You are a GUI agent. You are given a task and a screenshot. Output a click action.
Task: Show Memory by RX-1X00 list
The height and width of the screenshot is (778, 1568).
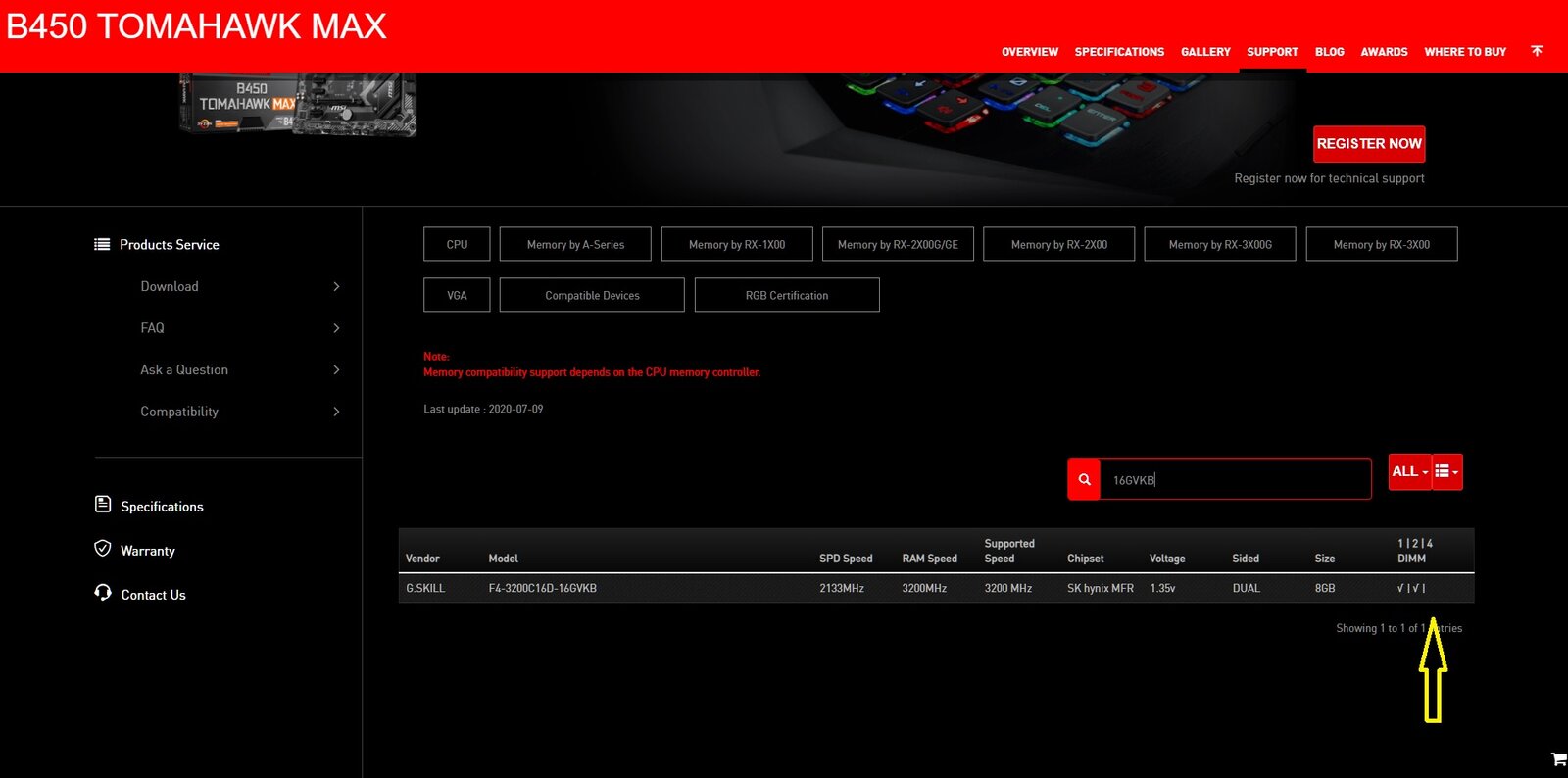pos(737,244)
